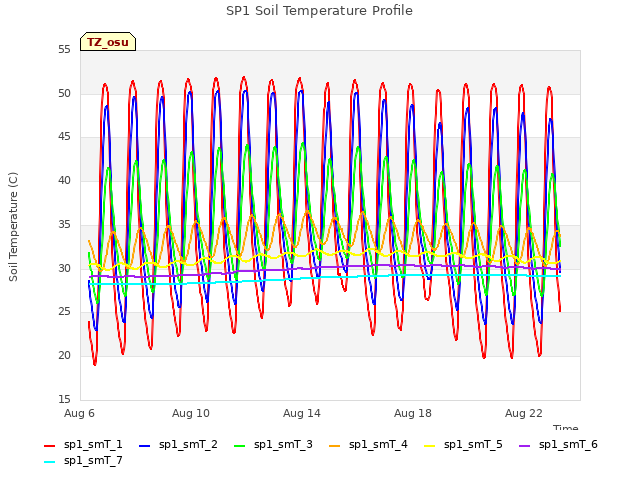Viewport: 640px width, 480px height.
Task: Click the 55 y-axis tick label
Action: click(x=64, y=50)
